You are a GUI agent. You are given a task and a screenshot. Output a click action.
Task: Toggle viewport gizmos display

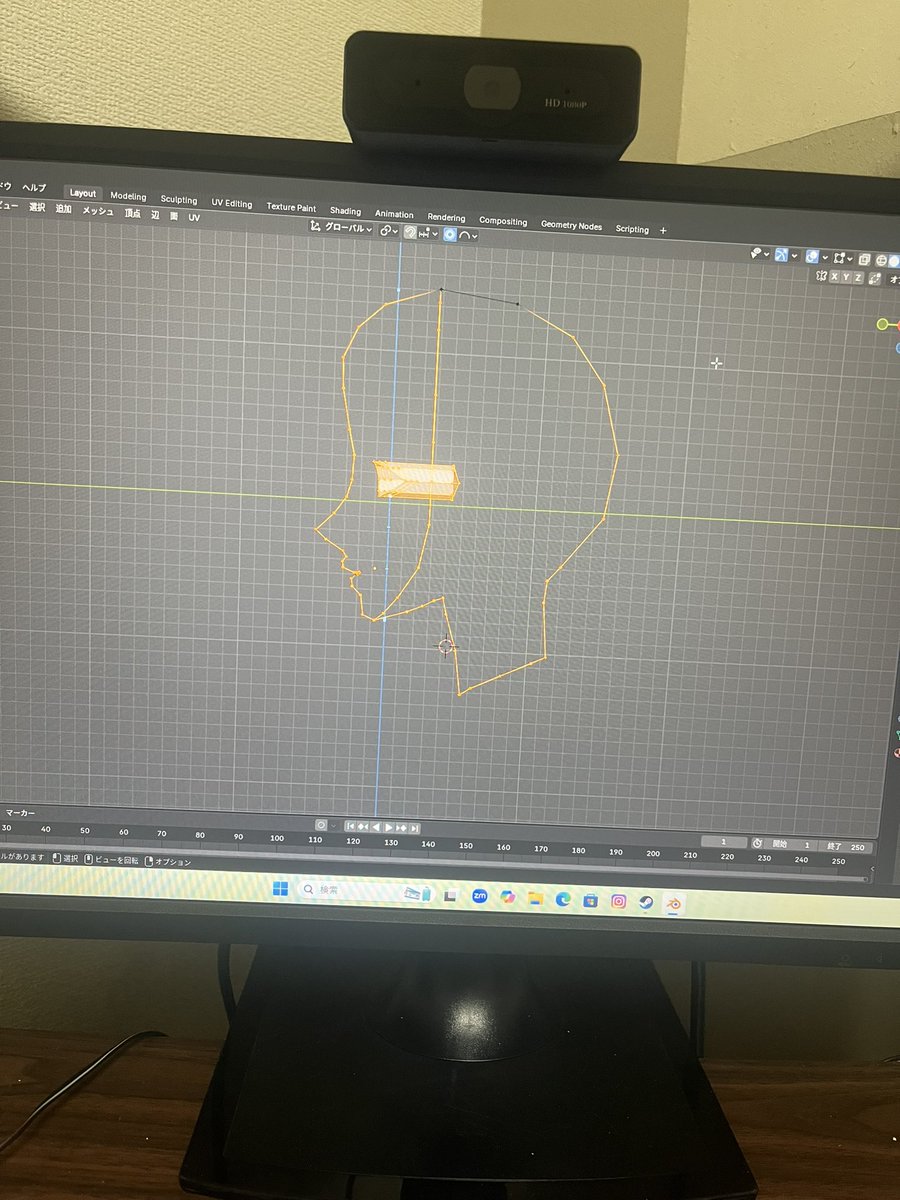782,255
